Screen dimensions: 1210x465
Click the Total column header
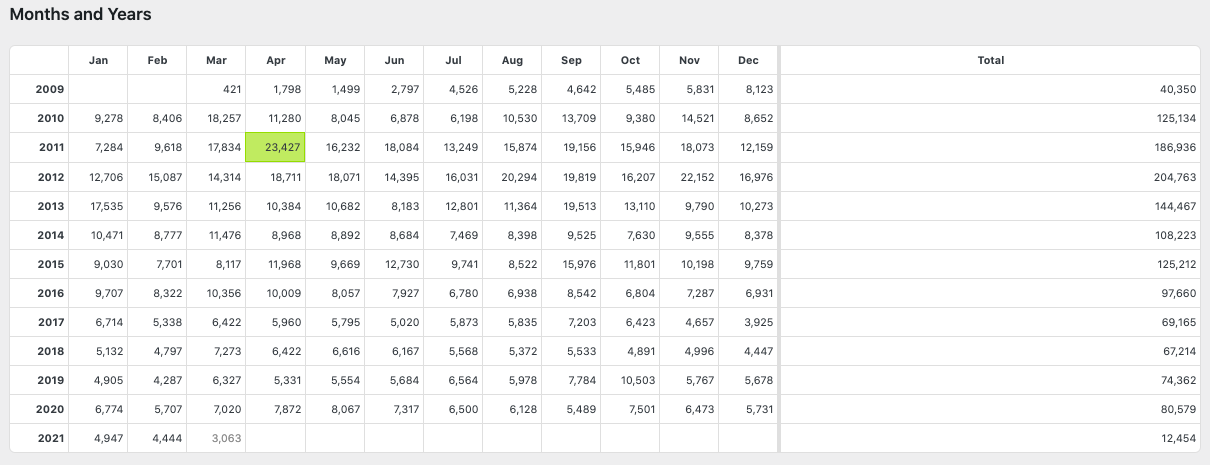tap(990, 60)
